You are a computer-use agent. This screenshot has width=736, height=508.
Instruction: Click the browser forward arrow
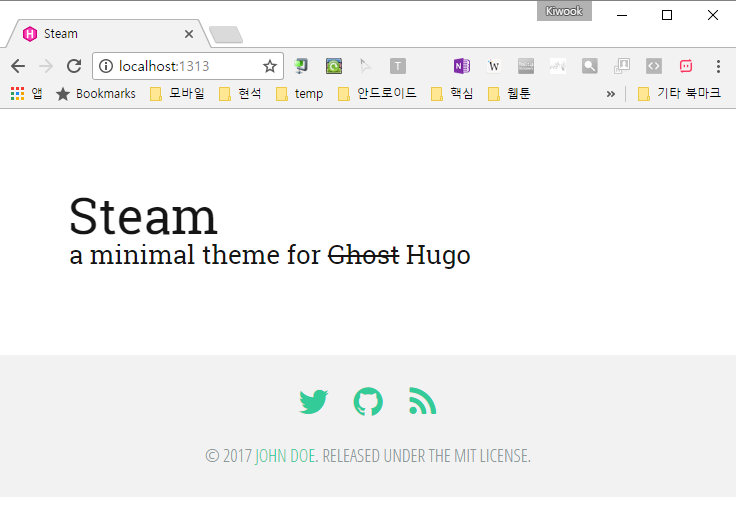46,66
